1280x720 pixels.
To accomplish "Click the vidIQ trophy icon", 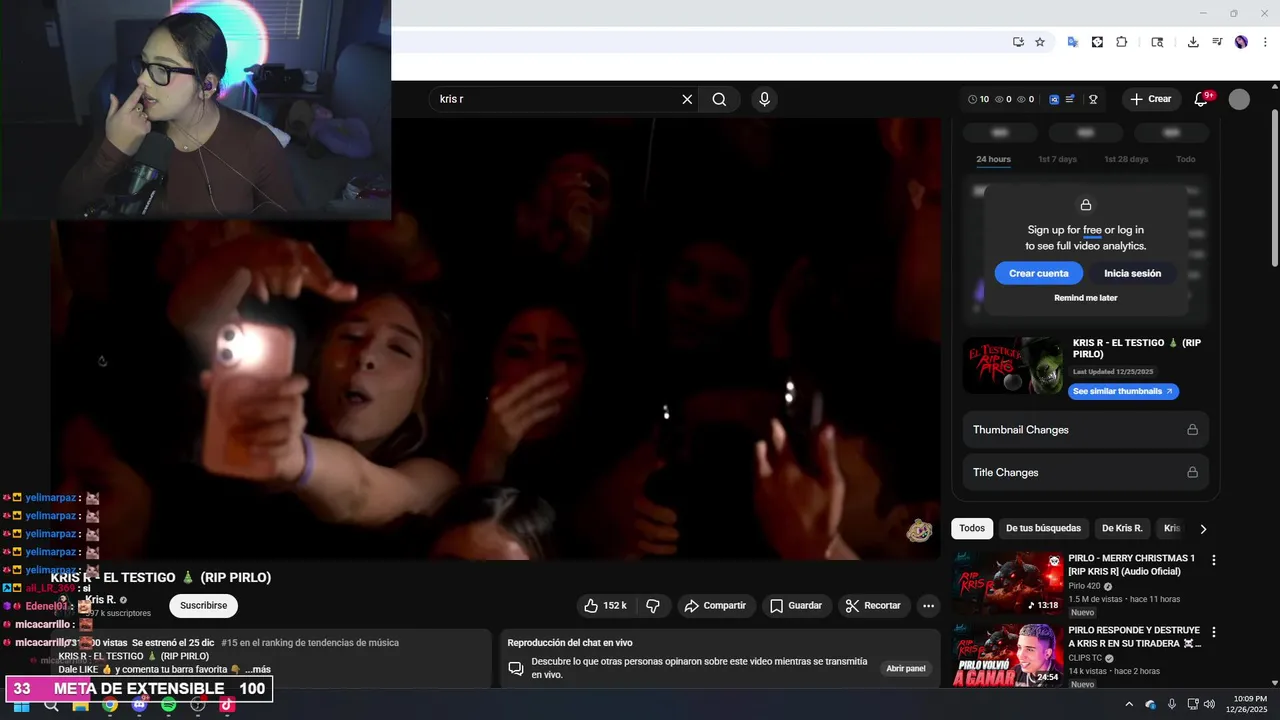I will point(1093,99).
